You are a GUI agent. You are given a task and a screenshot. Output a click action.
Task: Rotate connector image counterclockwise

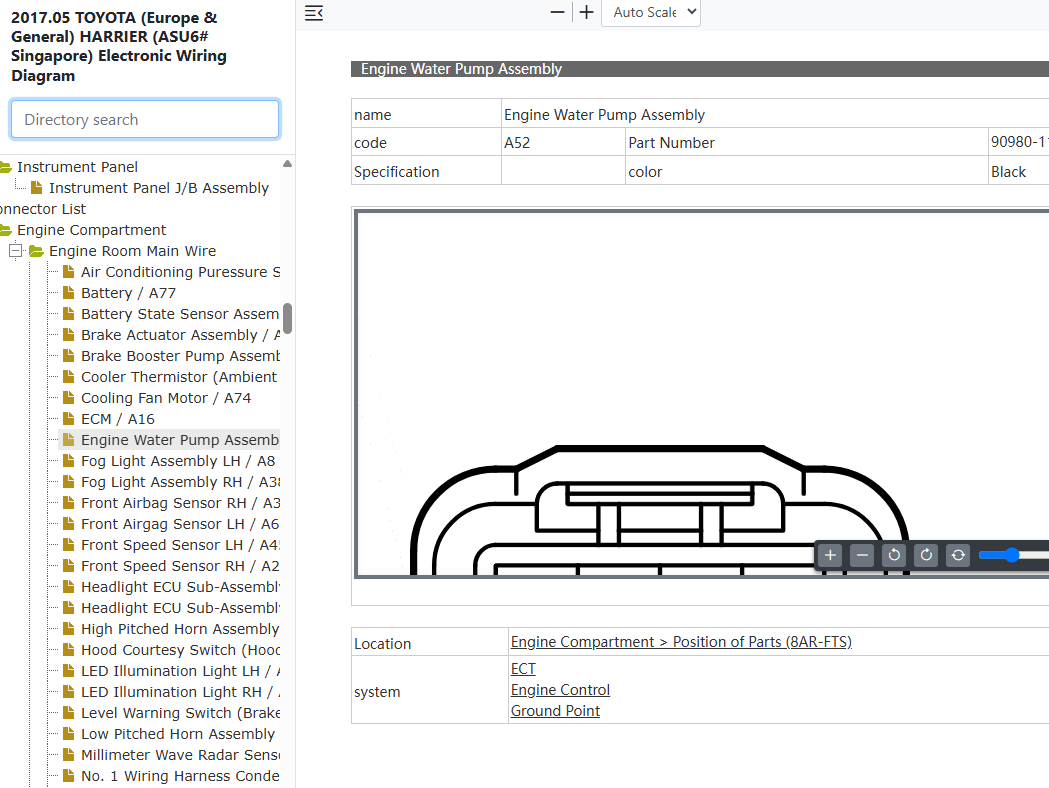pos(894,555)
